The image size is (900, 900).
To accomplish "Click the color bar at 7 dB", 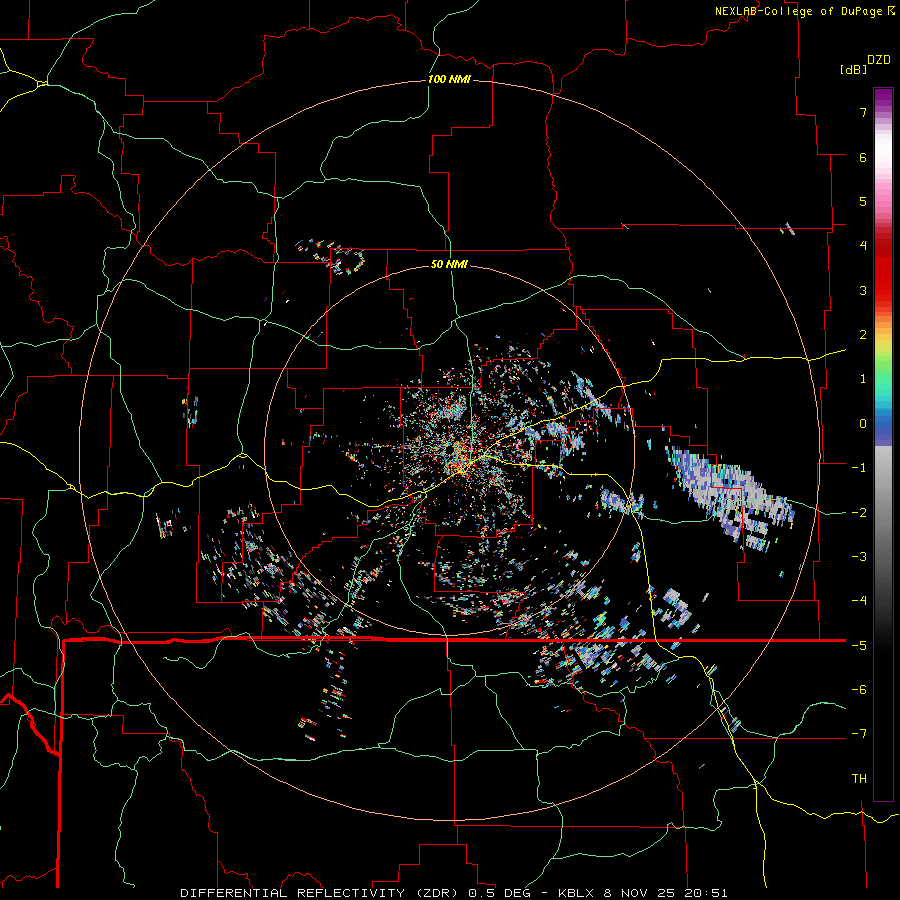I will point(883,112).
